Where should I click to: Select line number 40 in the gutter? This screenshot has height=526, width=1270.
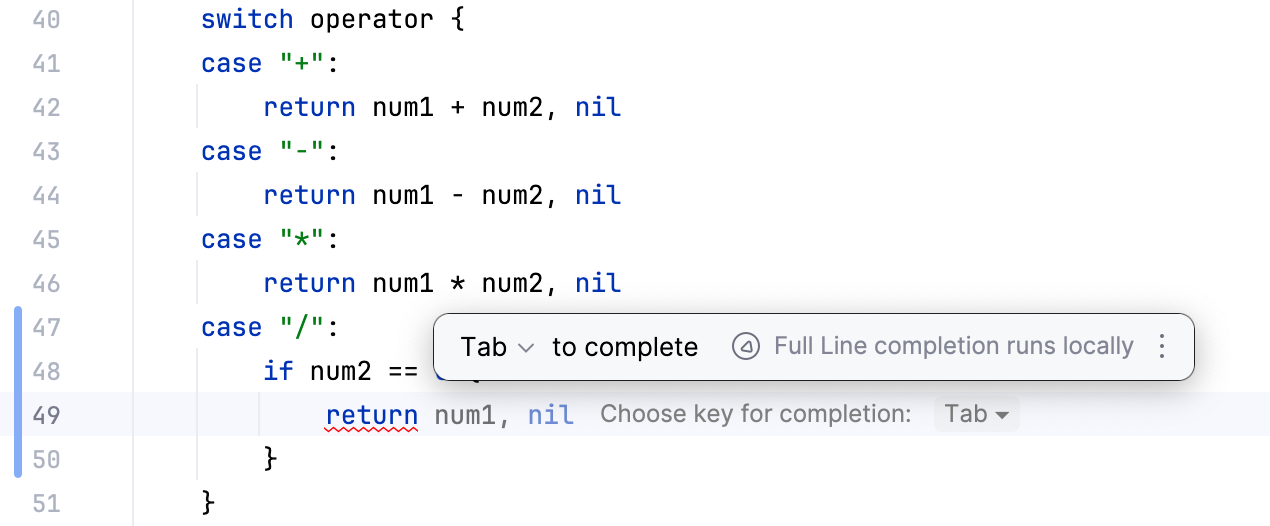[x=47, y=19]
